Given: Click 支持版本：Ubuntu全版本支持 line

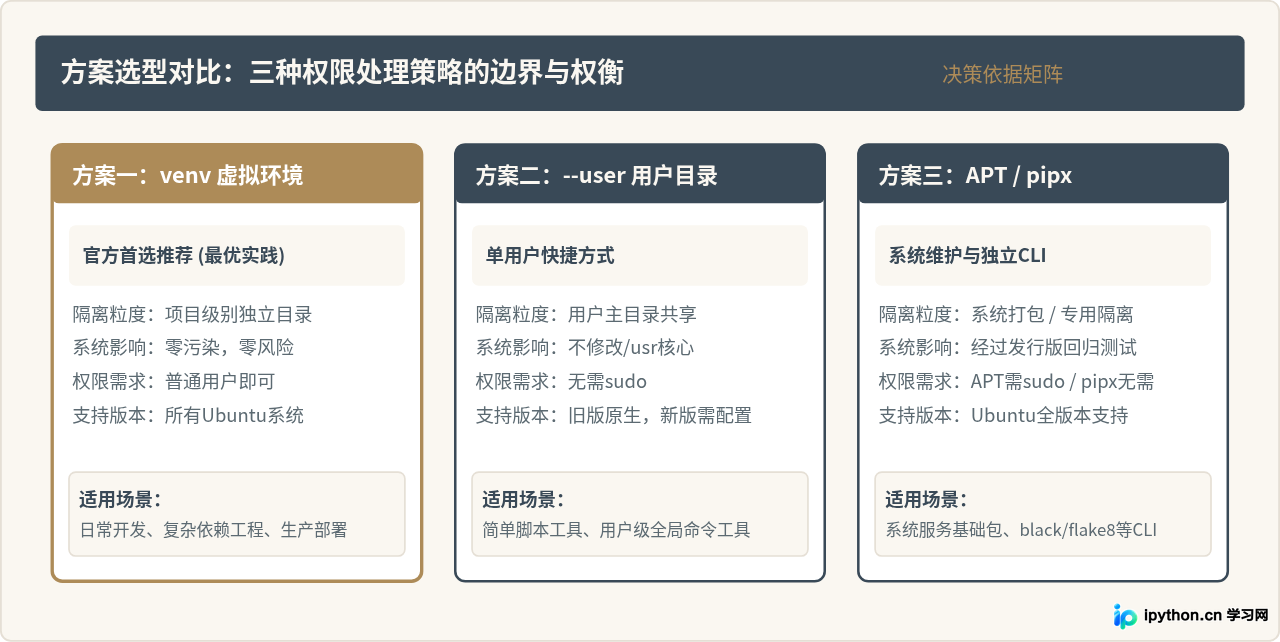Looking at the screenshot, I should [1003, 415].
